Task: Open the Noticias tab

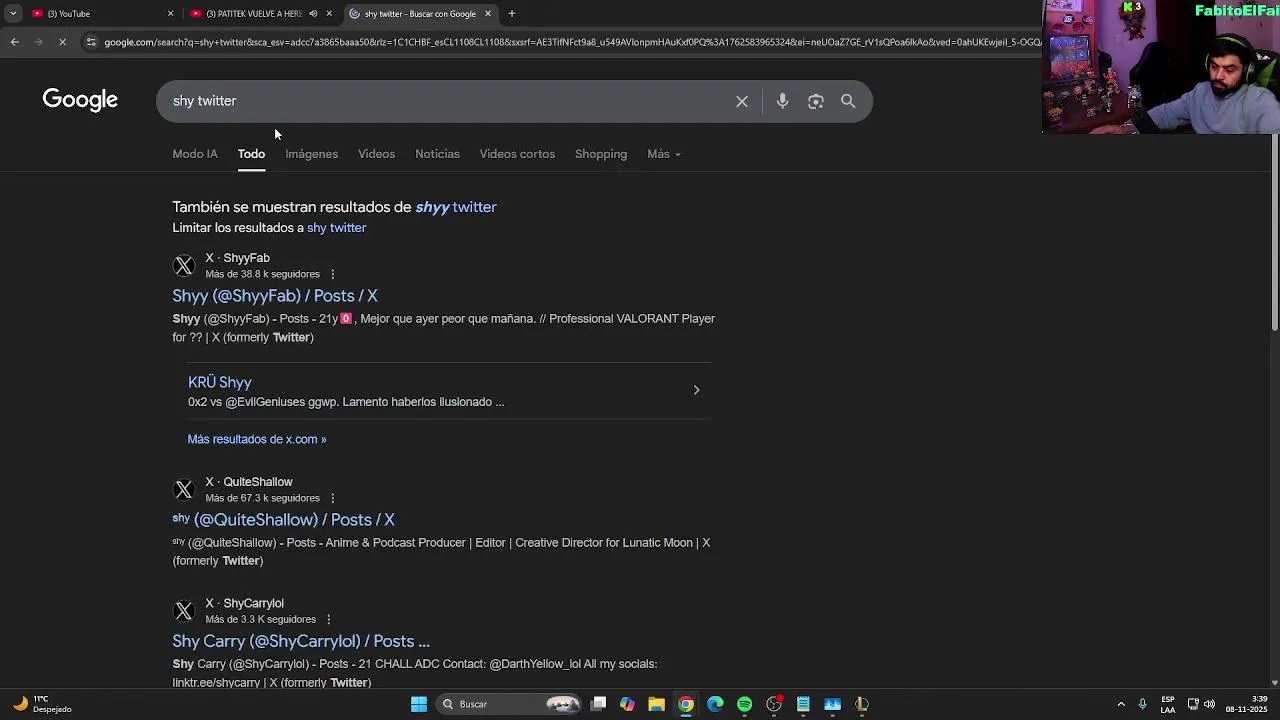Action: 437,154
